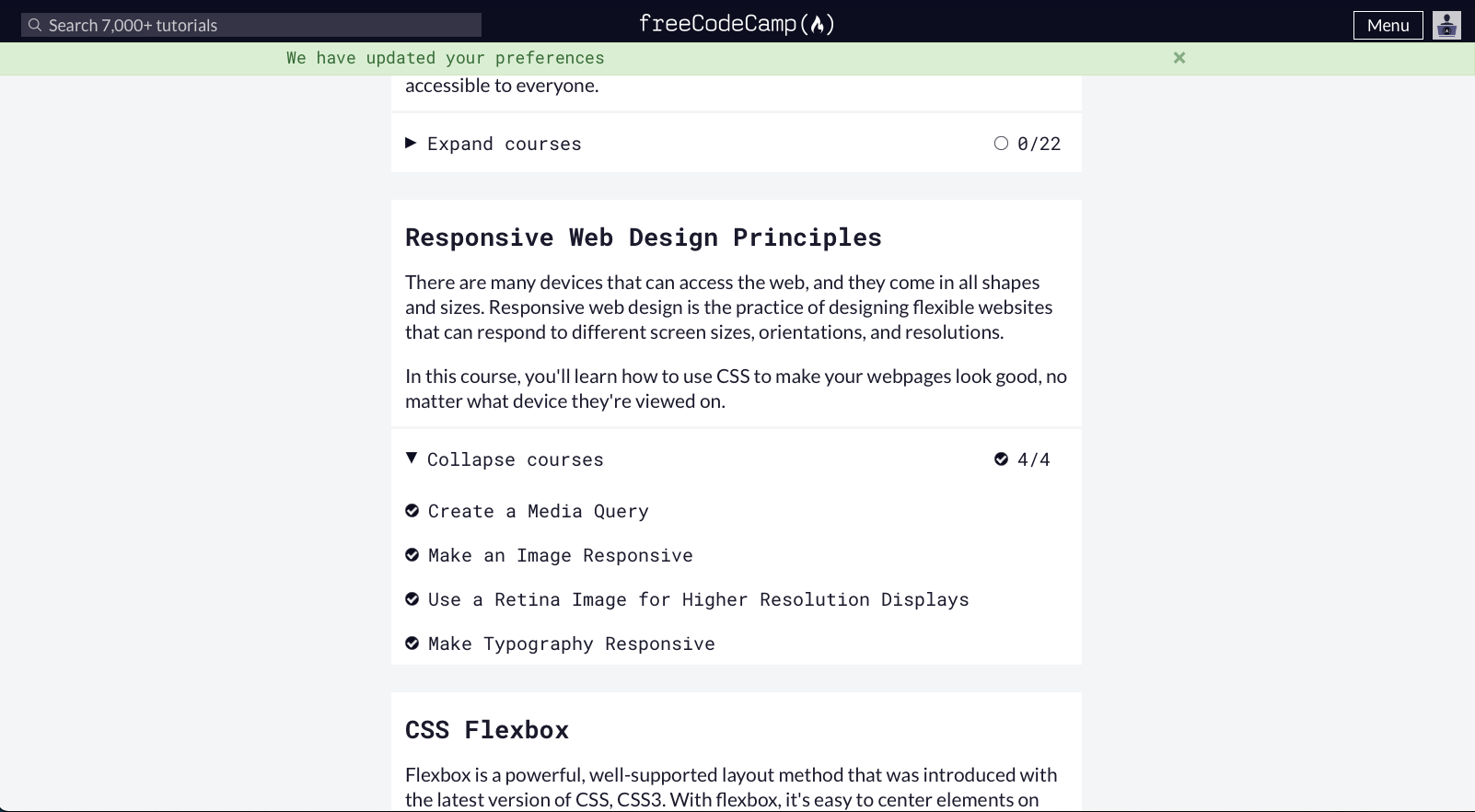Expand courses with the right-pointing triangle
1475x812 pixels.
[411, 143]
